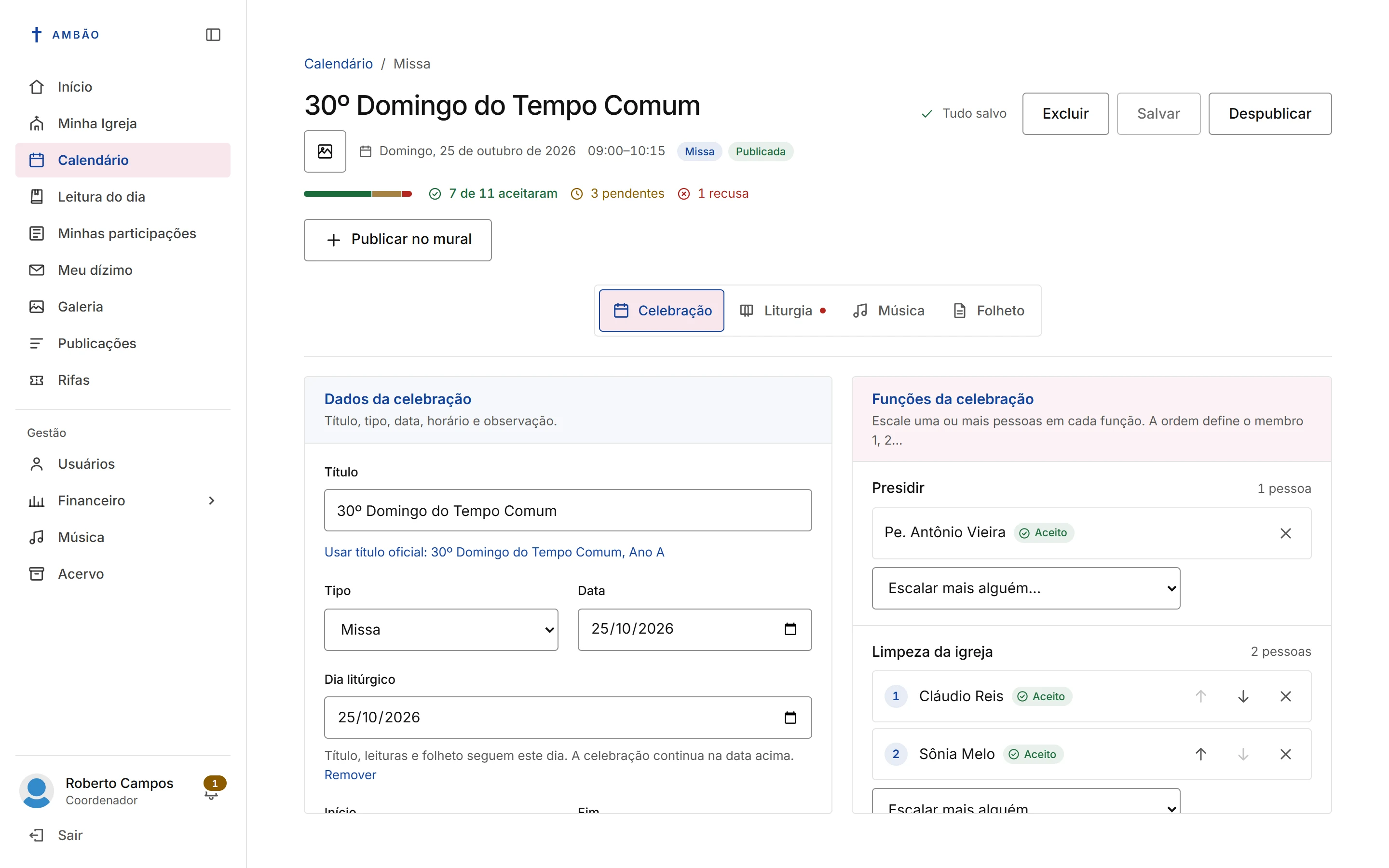The height and width of the screenshot is (868, 1389).
Task: Click notification bell with badge 1
Action: coord(212,789)
